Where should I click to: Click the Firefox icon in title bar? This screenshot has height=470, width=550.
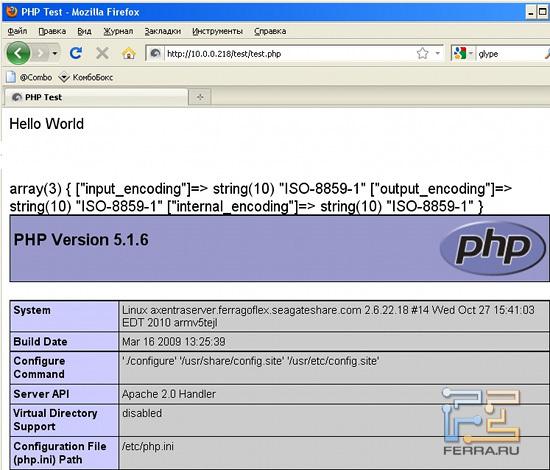11,12
